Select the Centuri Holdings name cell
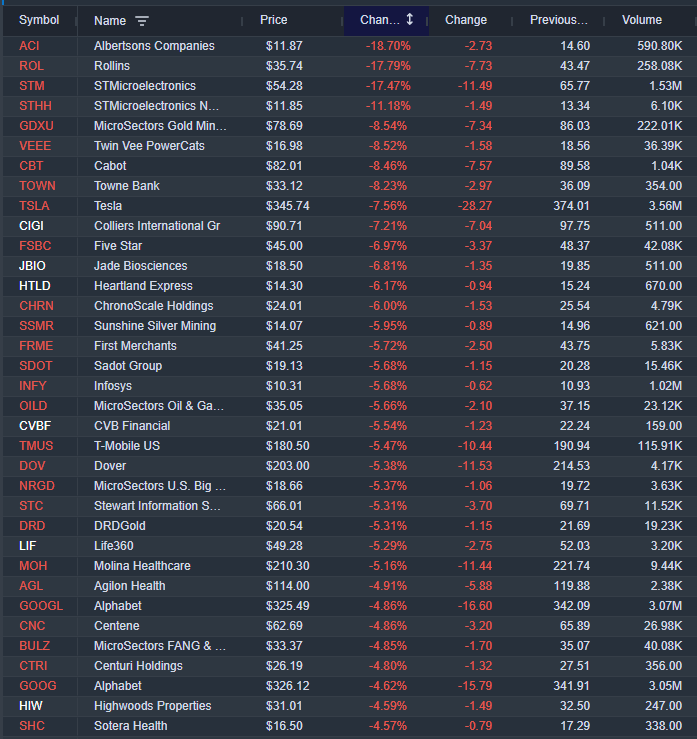Image resolution: width=697 pixels, height=739 pixels. coord(138,666)
